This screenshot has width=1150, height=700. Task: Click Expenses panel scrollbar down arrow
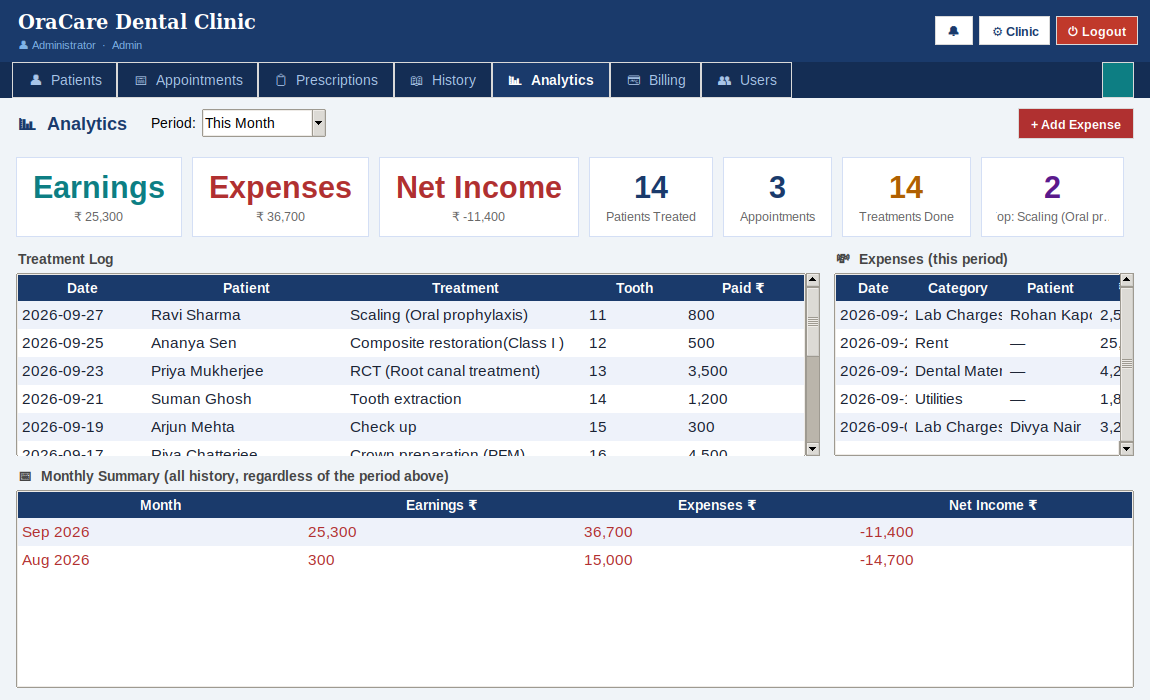(x=1127, y=448)
